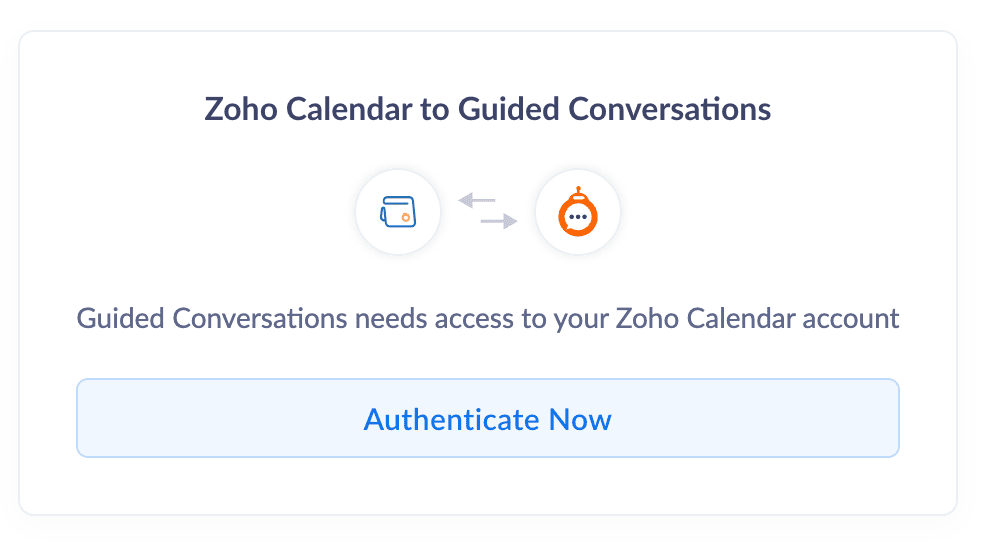Click "Zoho Calendar account" in the description
The image size is (994, 548).
point(757,319)
